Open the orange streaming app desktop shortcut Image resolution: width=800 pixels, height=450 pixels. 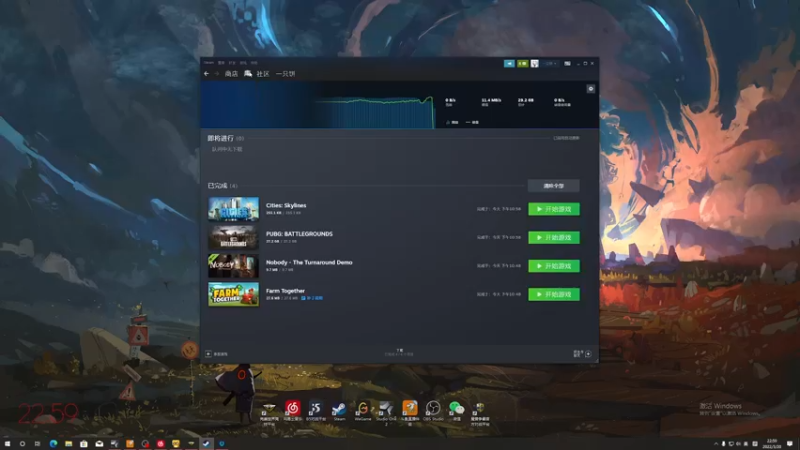[410, 412]
